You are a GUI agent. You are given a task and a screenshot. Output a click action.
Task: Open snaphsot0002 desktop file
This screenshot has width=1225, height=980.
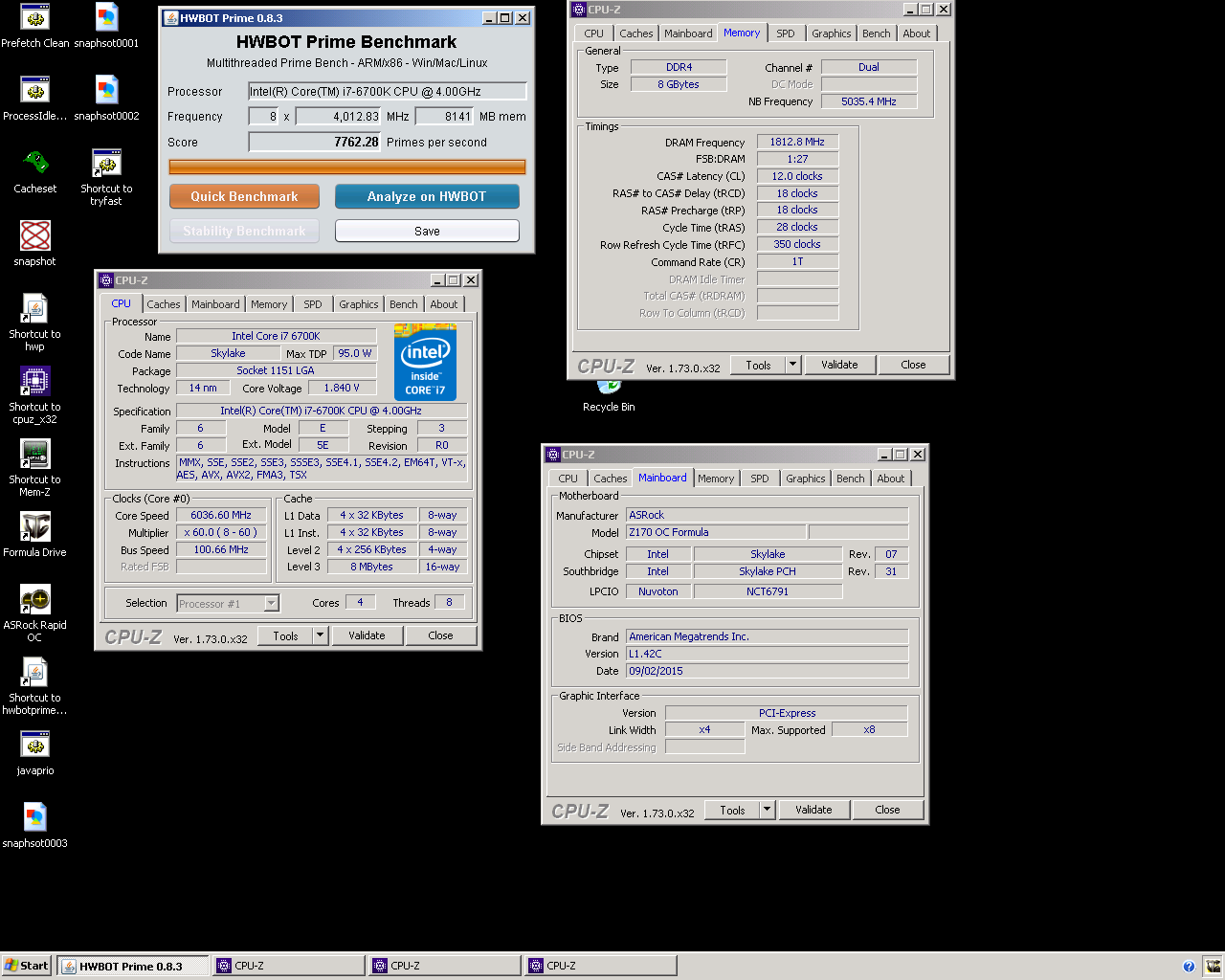click(106, 99)
